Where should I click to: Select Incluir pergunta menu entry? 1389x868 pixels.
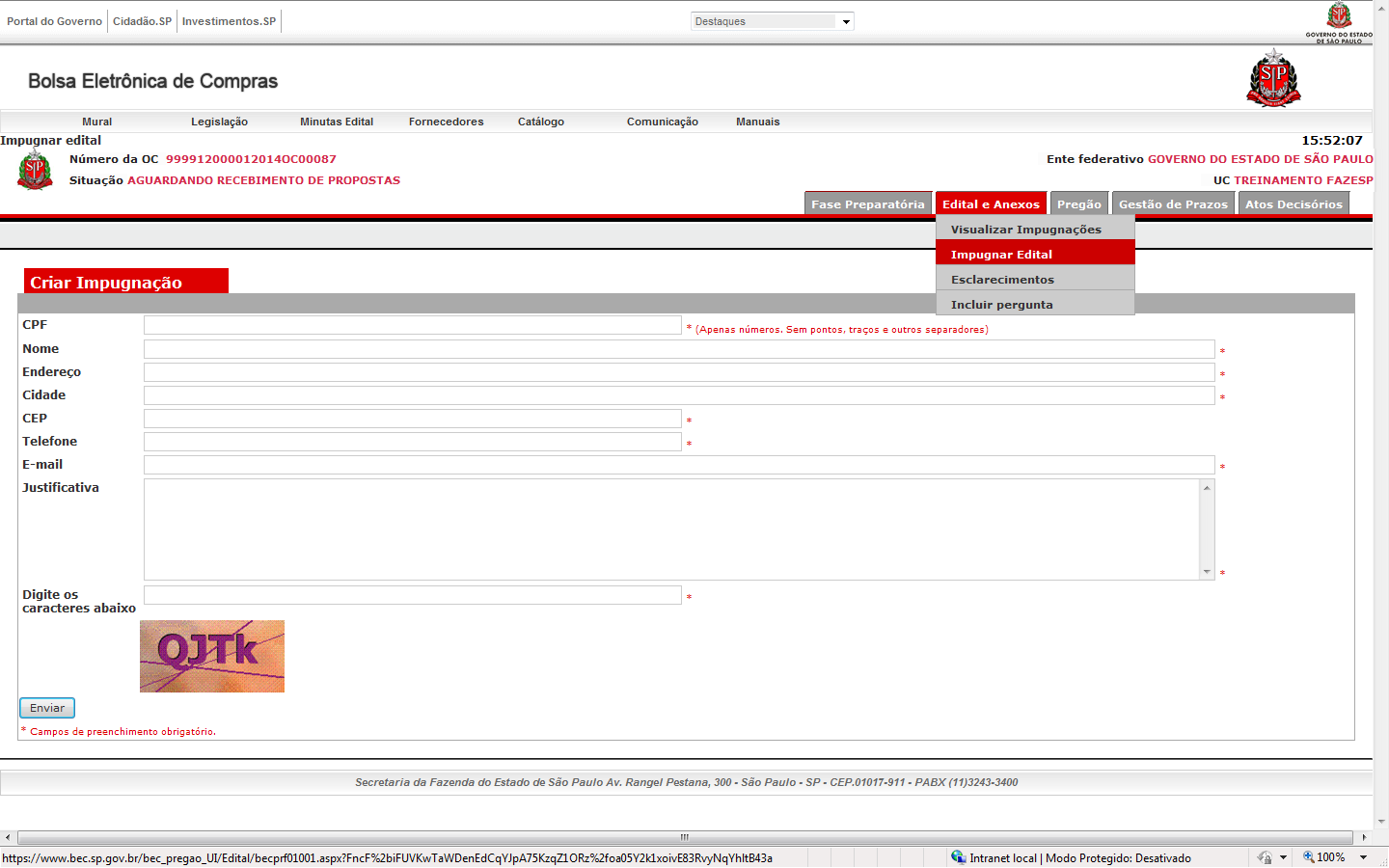tap(1035, 304)
